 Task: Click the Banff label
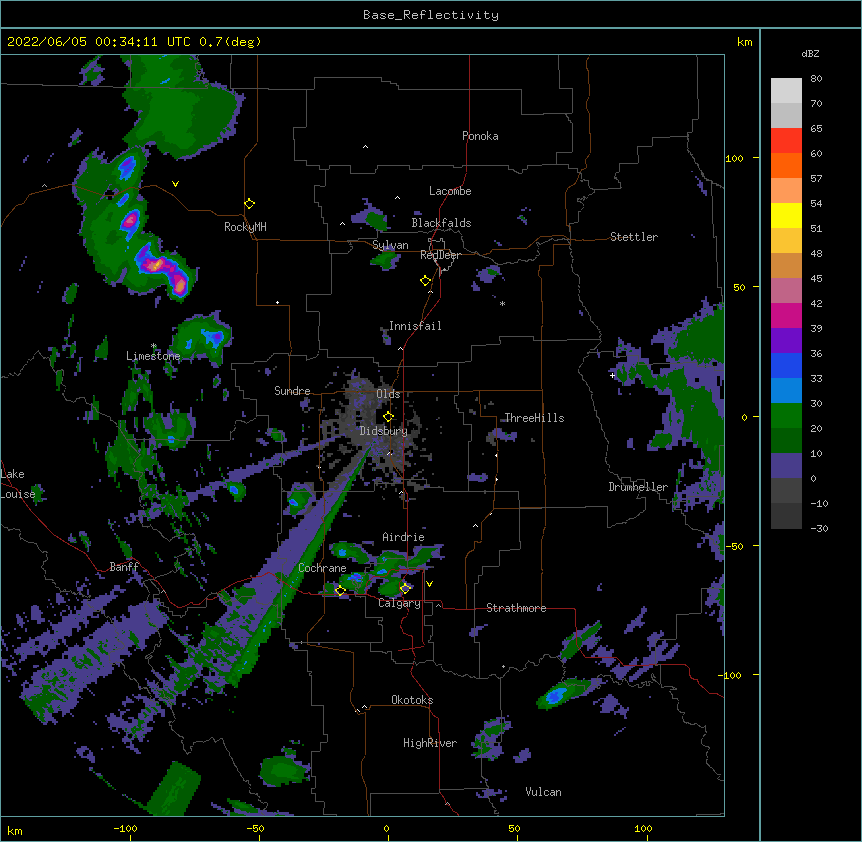(124, 567)
